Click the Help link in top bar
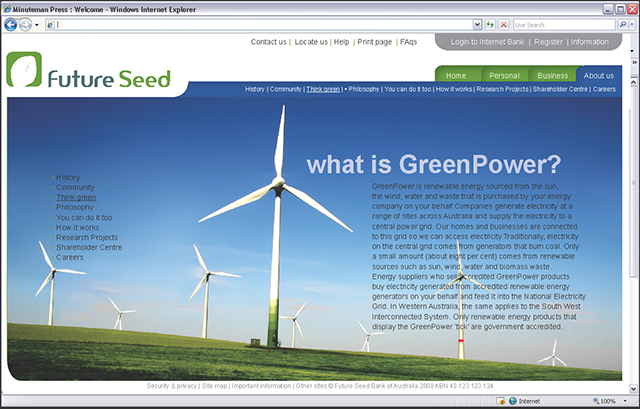This screenshot has width=640, height=409. pyautogui.click(x=341, y=42)
